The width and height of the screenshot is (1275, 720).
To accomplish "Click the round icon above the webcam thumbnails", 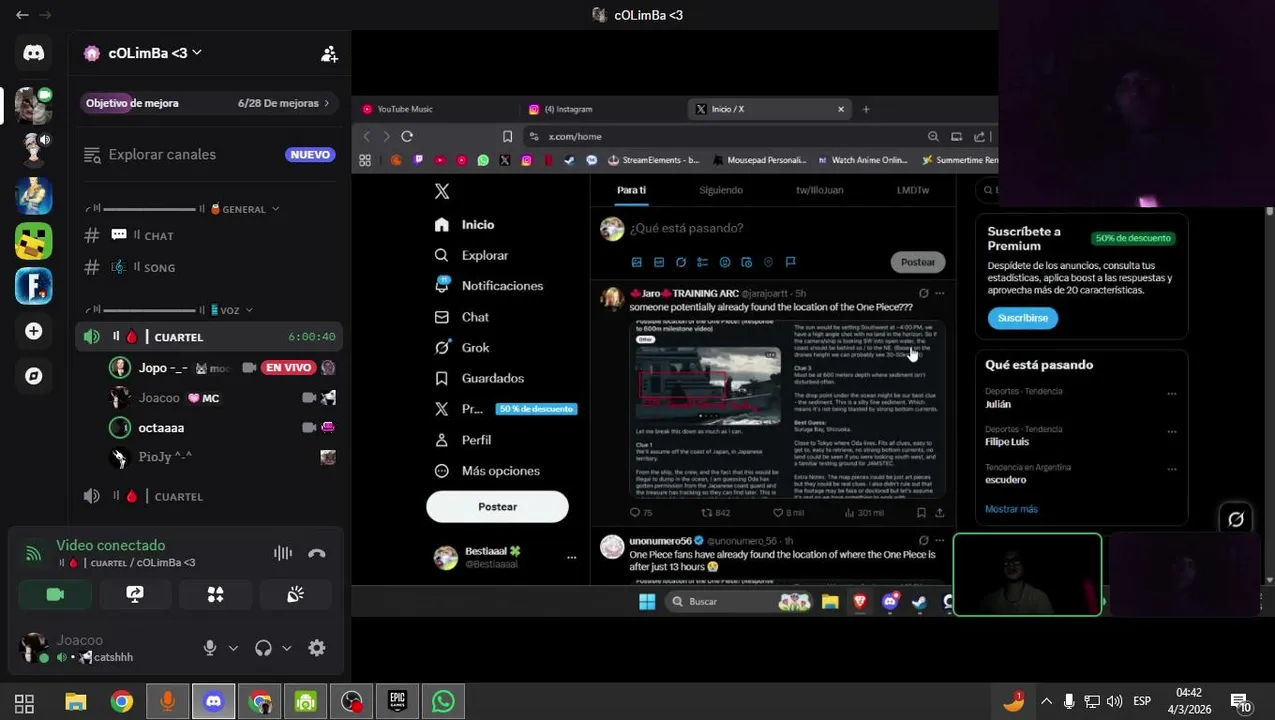I will (x=1236, y=519).
